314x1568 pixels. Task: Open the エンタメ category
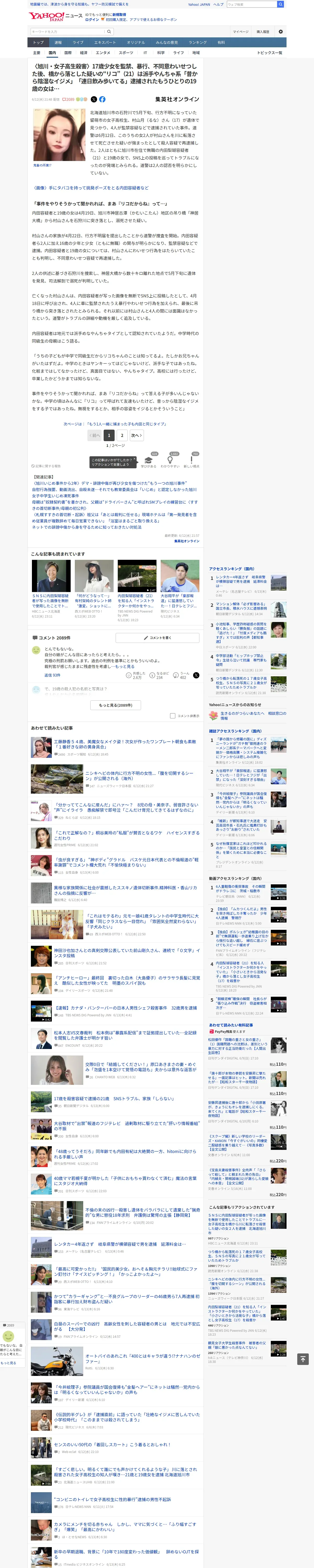103,53
